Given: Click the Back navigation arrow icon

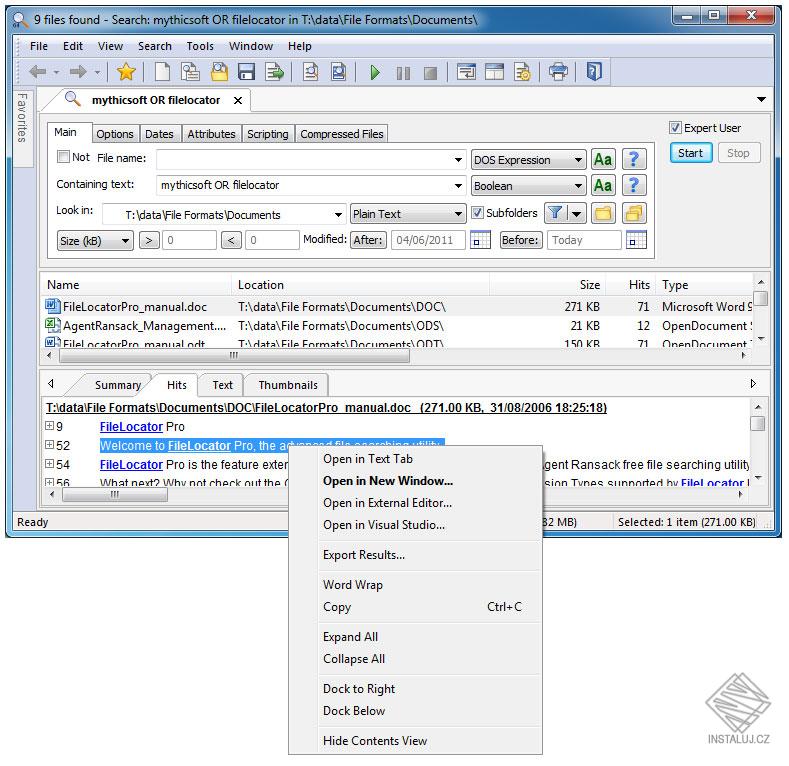Looking at the screenshot, I should pos(38,72).
